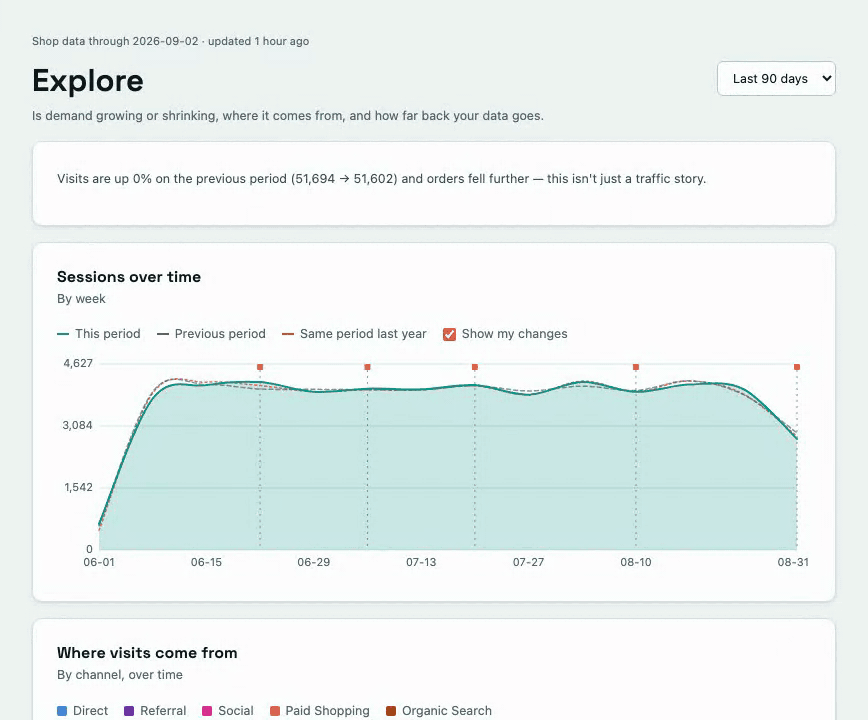Screen dimensions: 868x720
Task: Click the Same period last year legend entry
Action: click(354, 334)
